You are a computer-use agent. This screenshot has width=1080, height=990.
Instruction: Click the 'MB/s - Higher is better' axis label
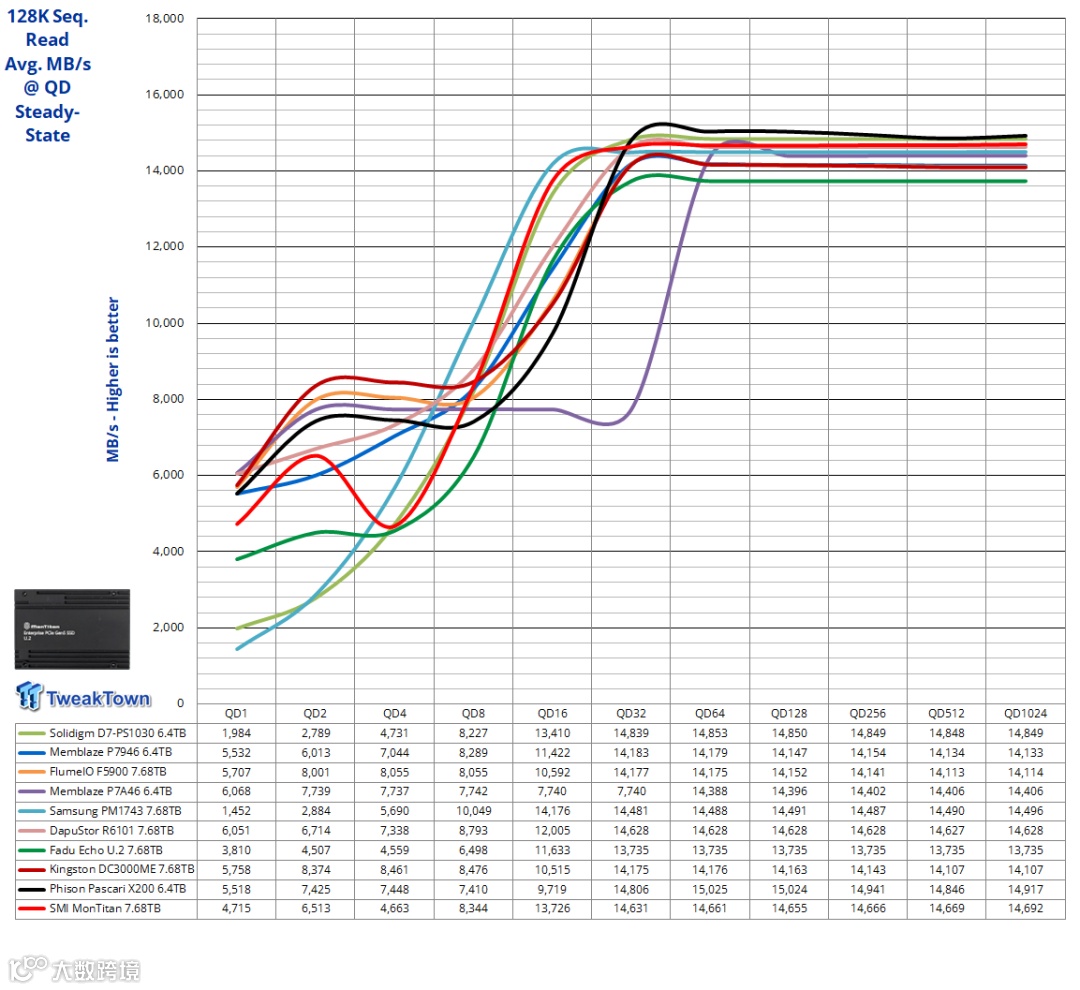tap(113, 380)
